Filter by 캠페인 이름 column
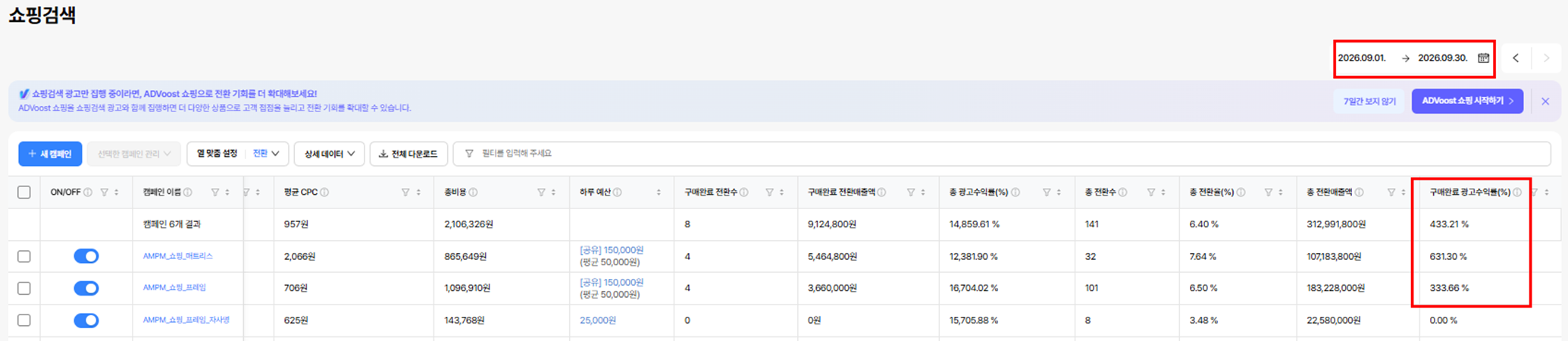The width and height of the screenshot is (1568, 341). pos(215,192)
